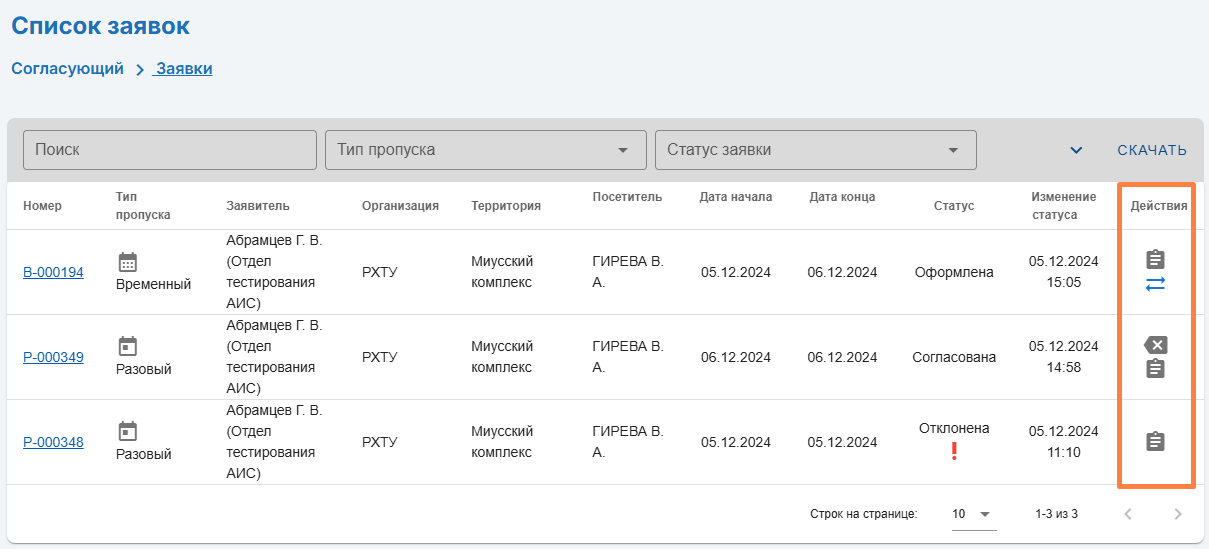1209x549 pixels.
Task: Go to the previous page arrow
Action: [x=1128, y=514]
